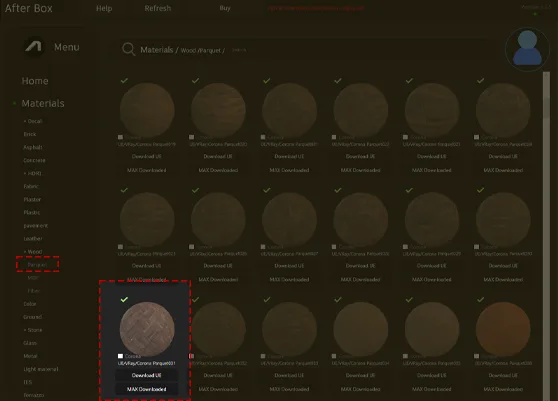Click MAX Downloaded for Parquet031
The width and height of the screenshot is (558, 401).
point(147,389)
